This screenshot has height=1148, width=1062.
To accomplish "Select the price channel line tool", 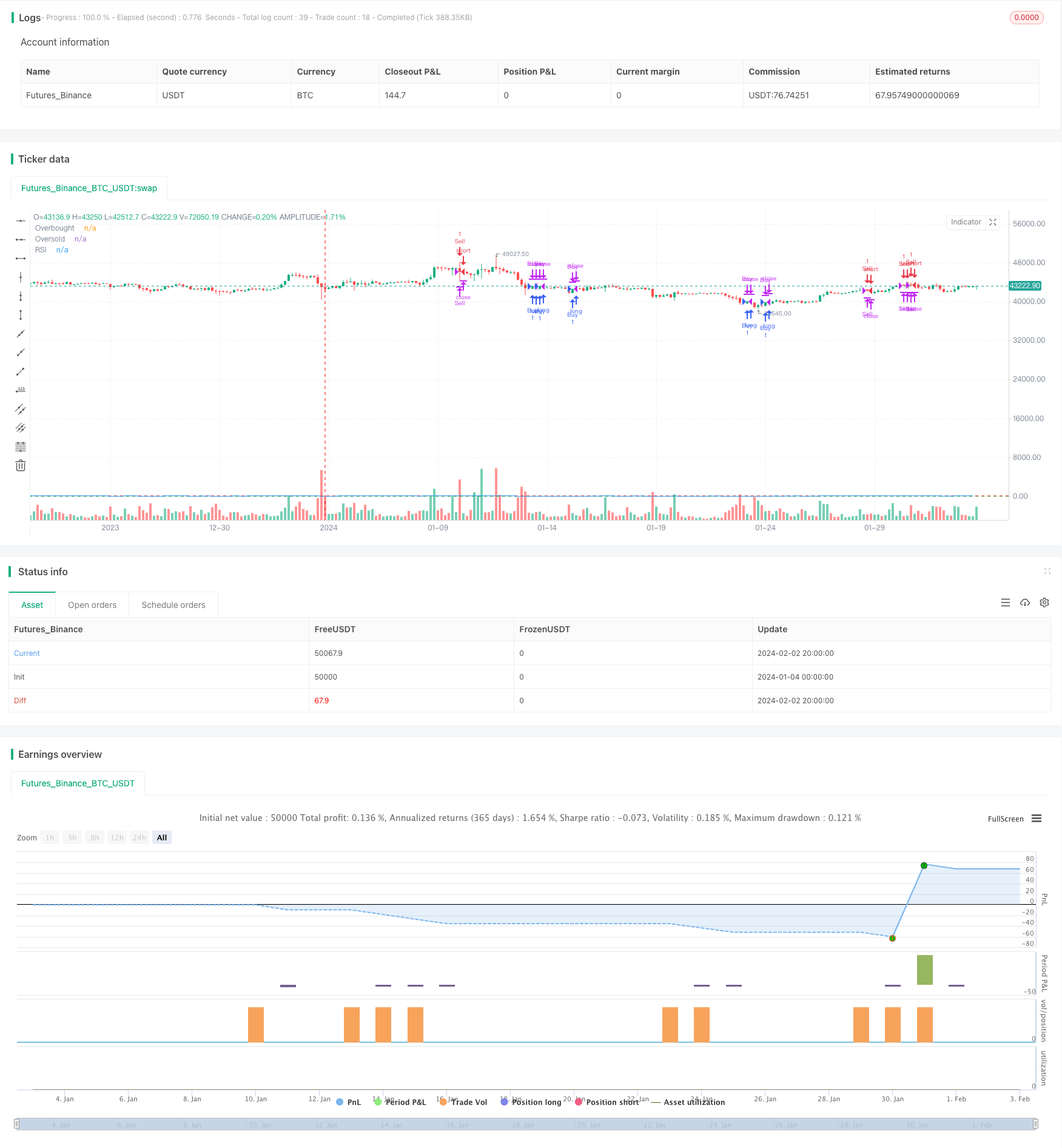I will (21, 409).
